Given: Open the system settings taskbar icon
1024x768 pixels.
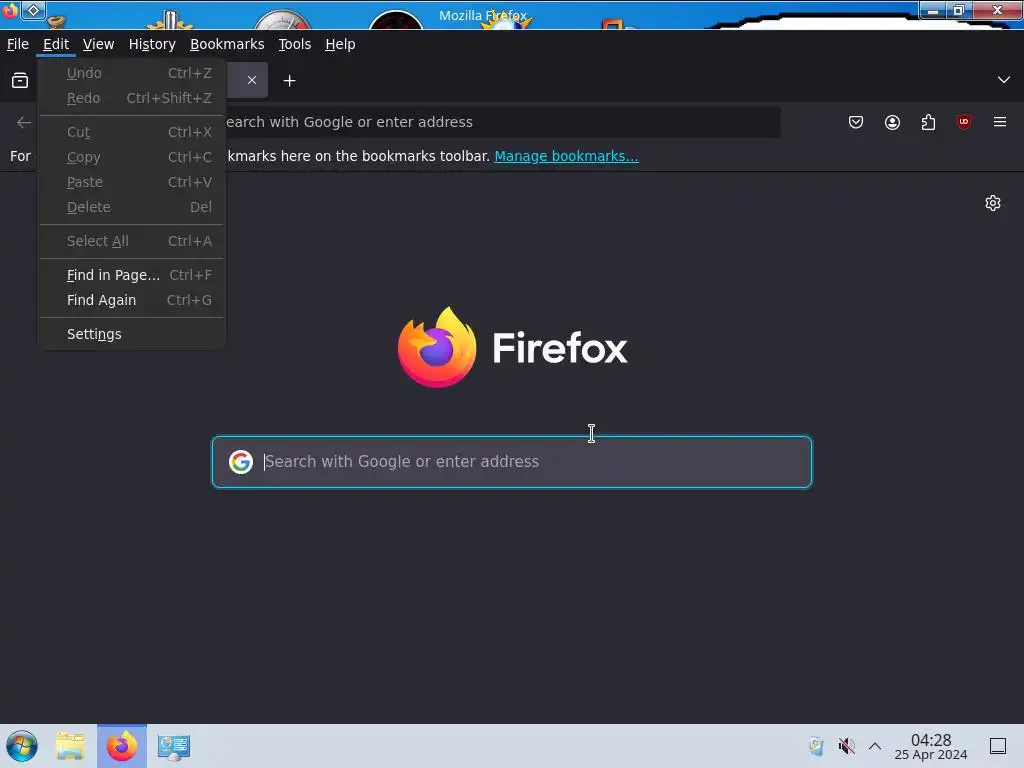Looking at the screenshot, I should [174, 746].
